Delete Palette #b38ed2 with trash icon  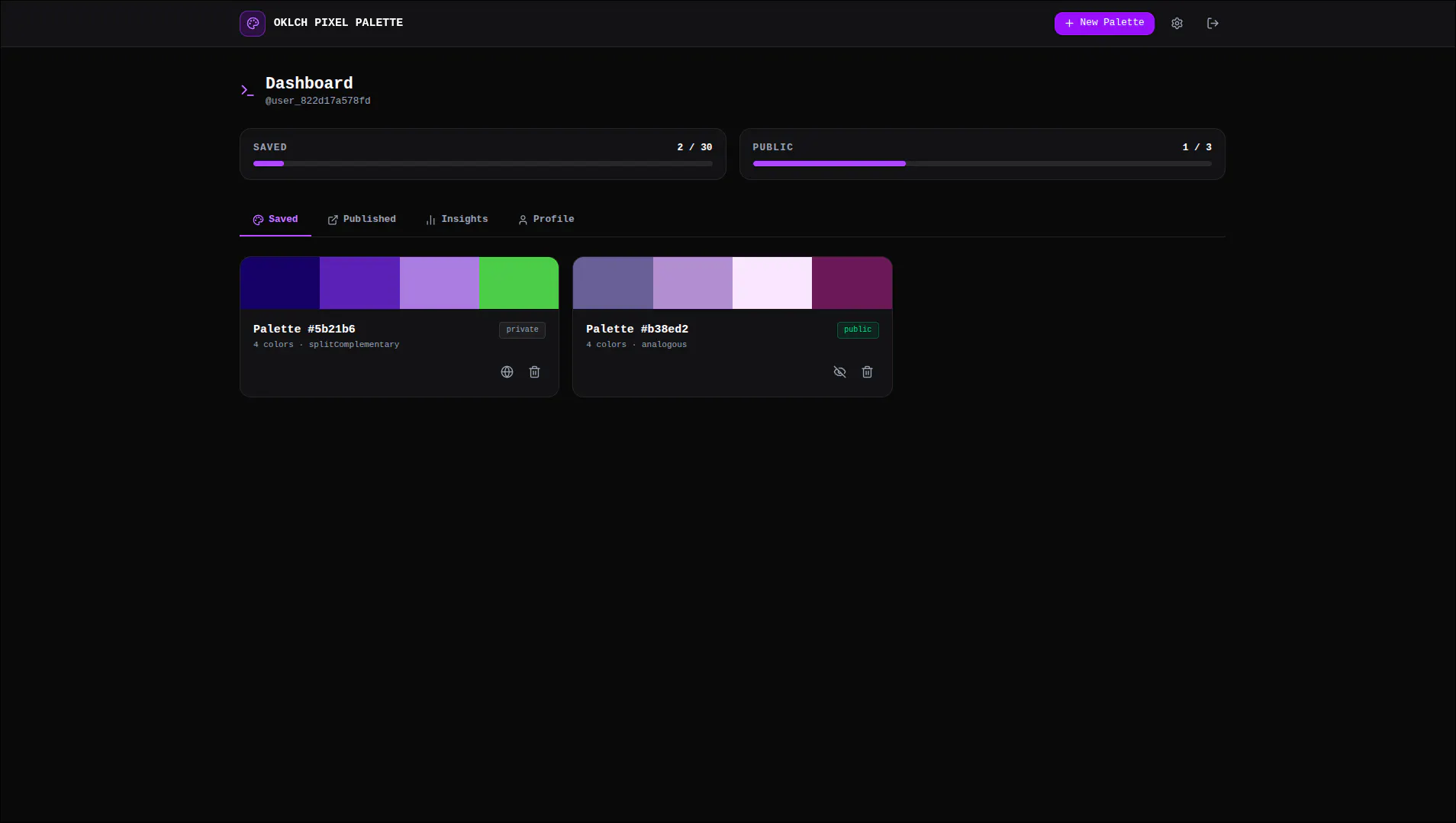click(x=867, y=371)
